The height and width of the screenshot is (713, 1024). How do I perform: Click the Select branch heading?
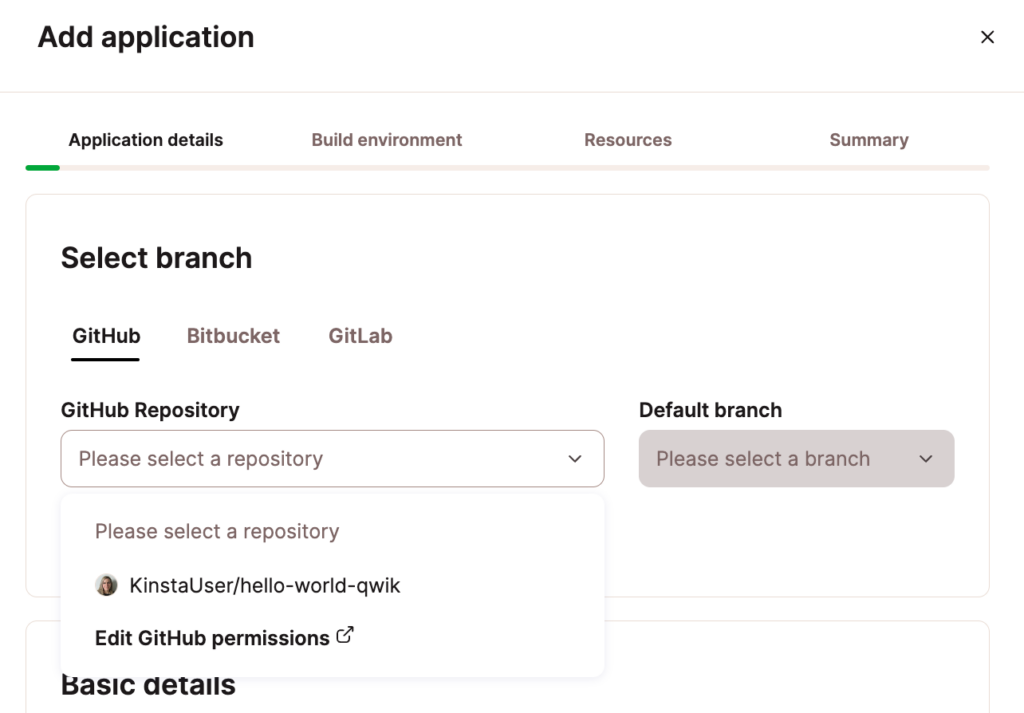tap(156, 258)
